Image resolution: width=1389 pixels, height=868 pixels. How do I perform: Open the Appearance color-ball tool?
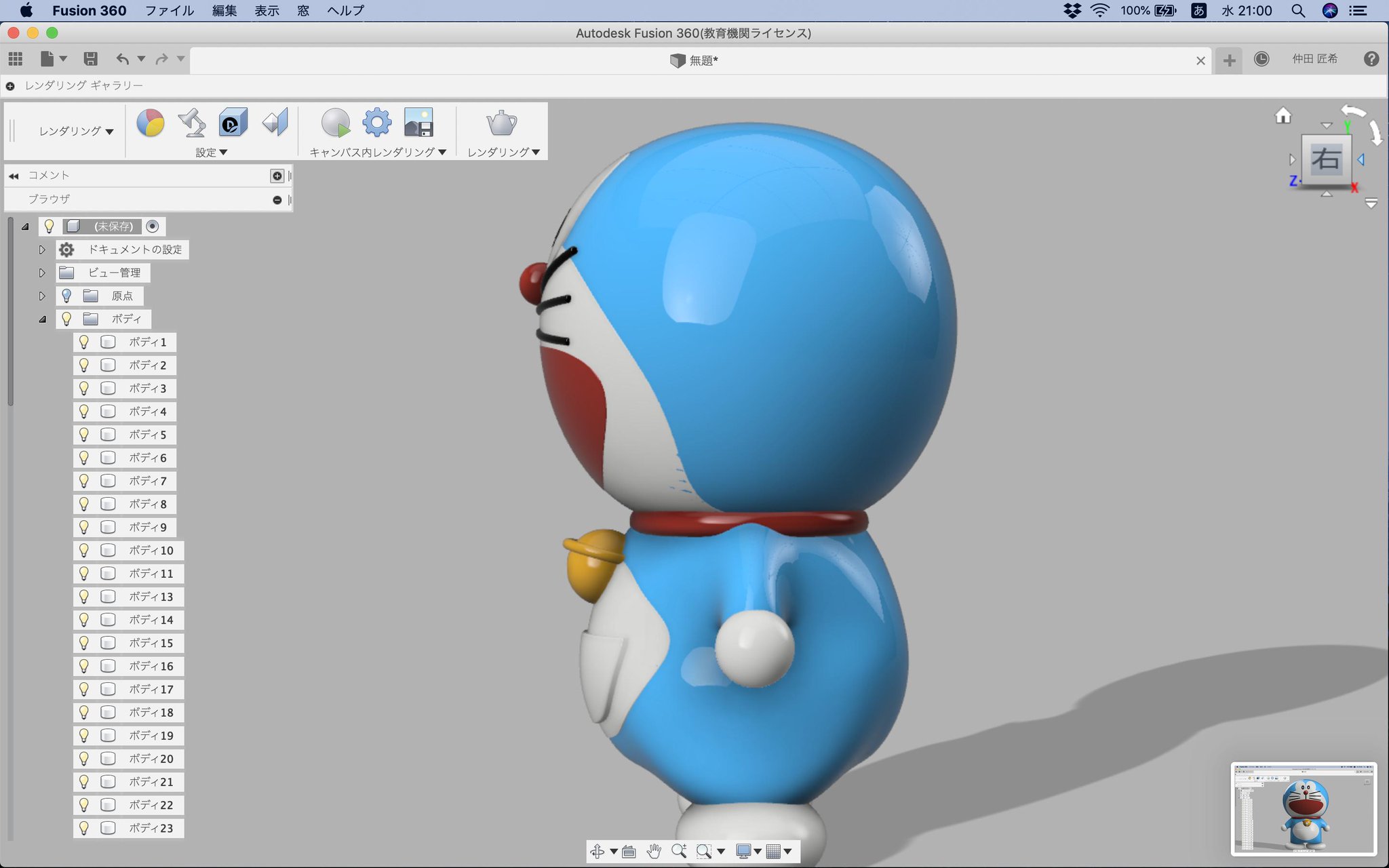(x=151, y=123)
